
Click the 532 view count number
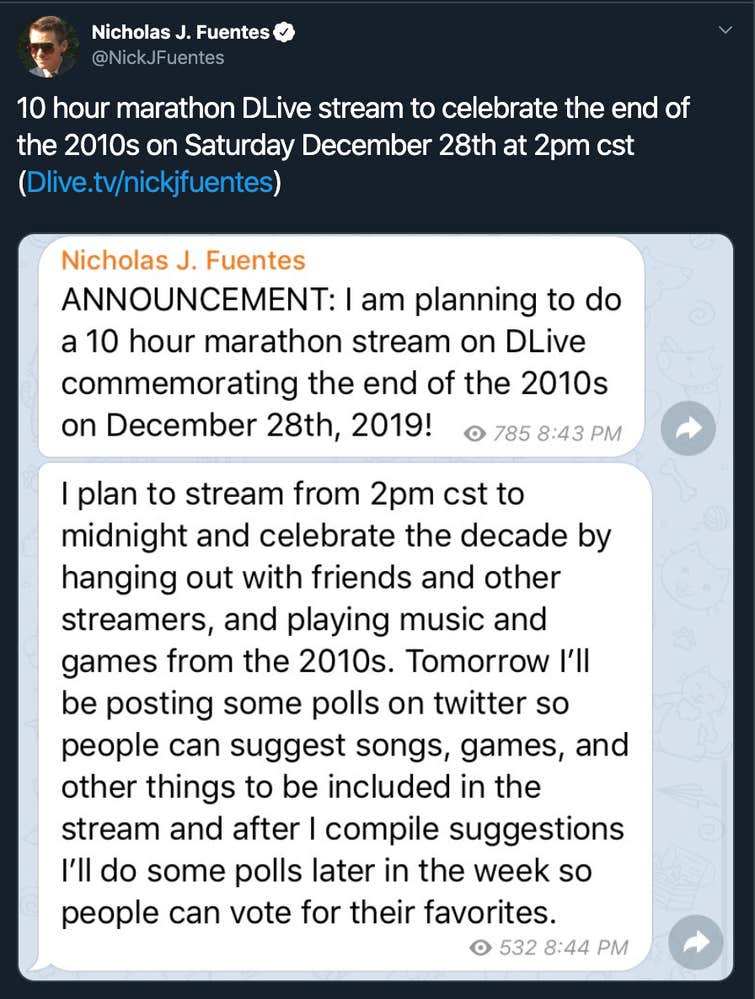(517, 947)
